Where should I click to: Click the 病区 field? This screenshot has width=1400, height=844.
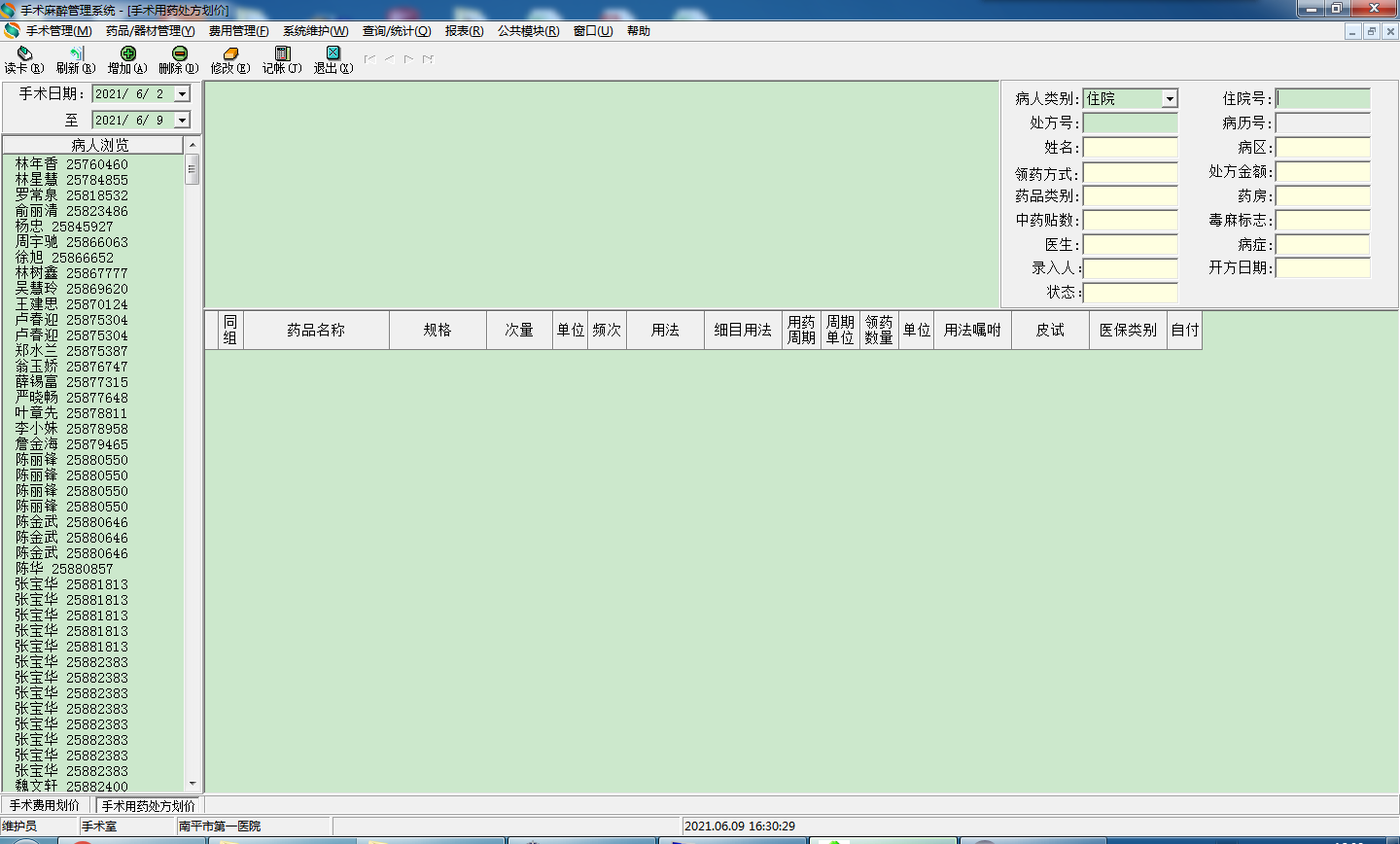(1322, 148)
